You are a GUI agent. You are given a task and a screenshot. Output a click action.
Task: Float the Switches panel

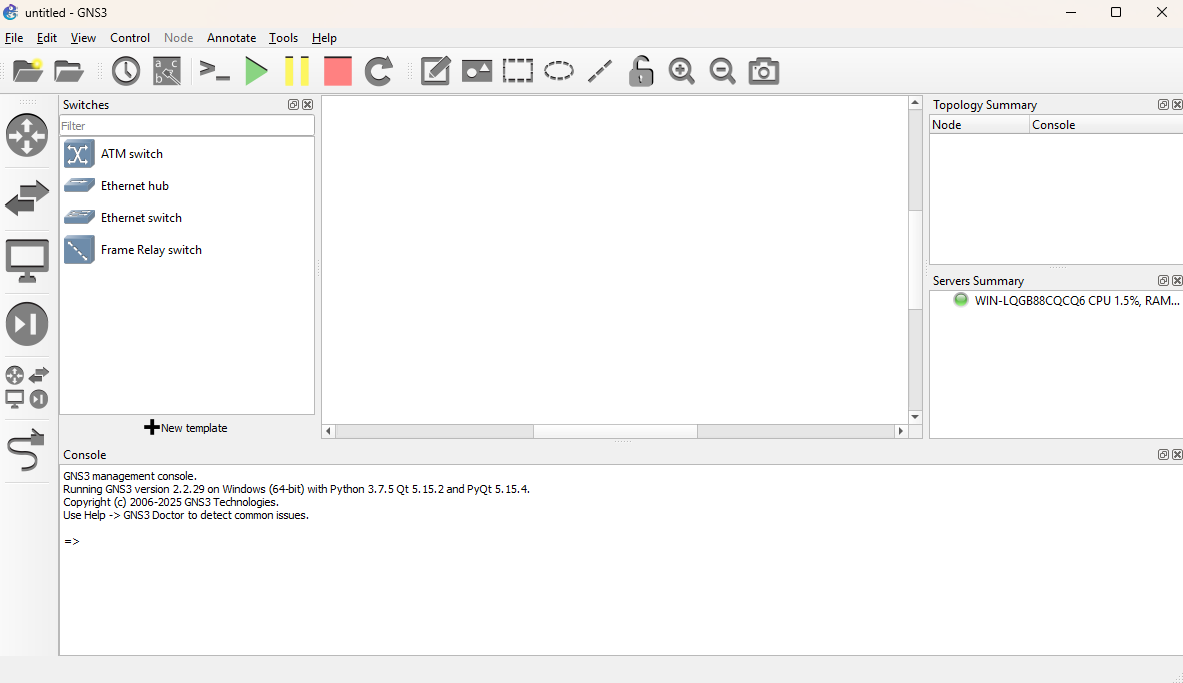(x=293, y=105)
